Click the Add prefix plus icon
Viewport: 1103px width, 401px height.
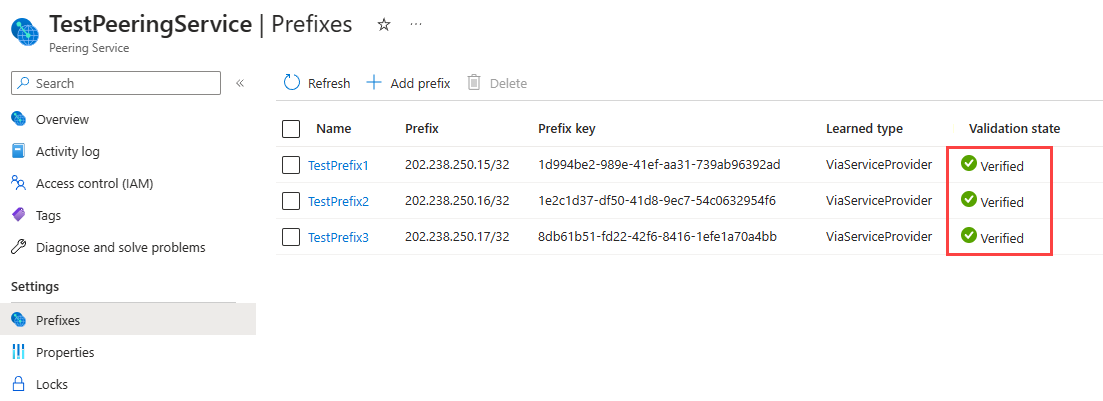(x=374, y=83)
